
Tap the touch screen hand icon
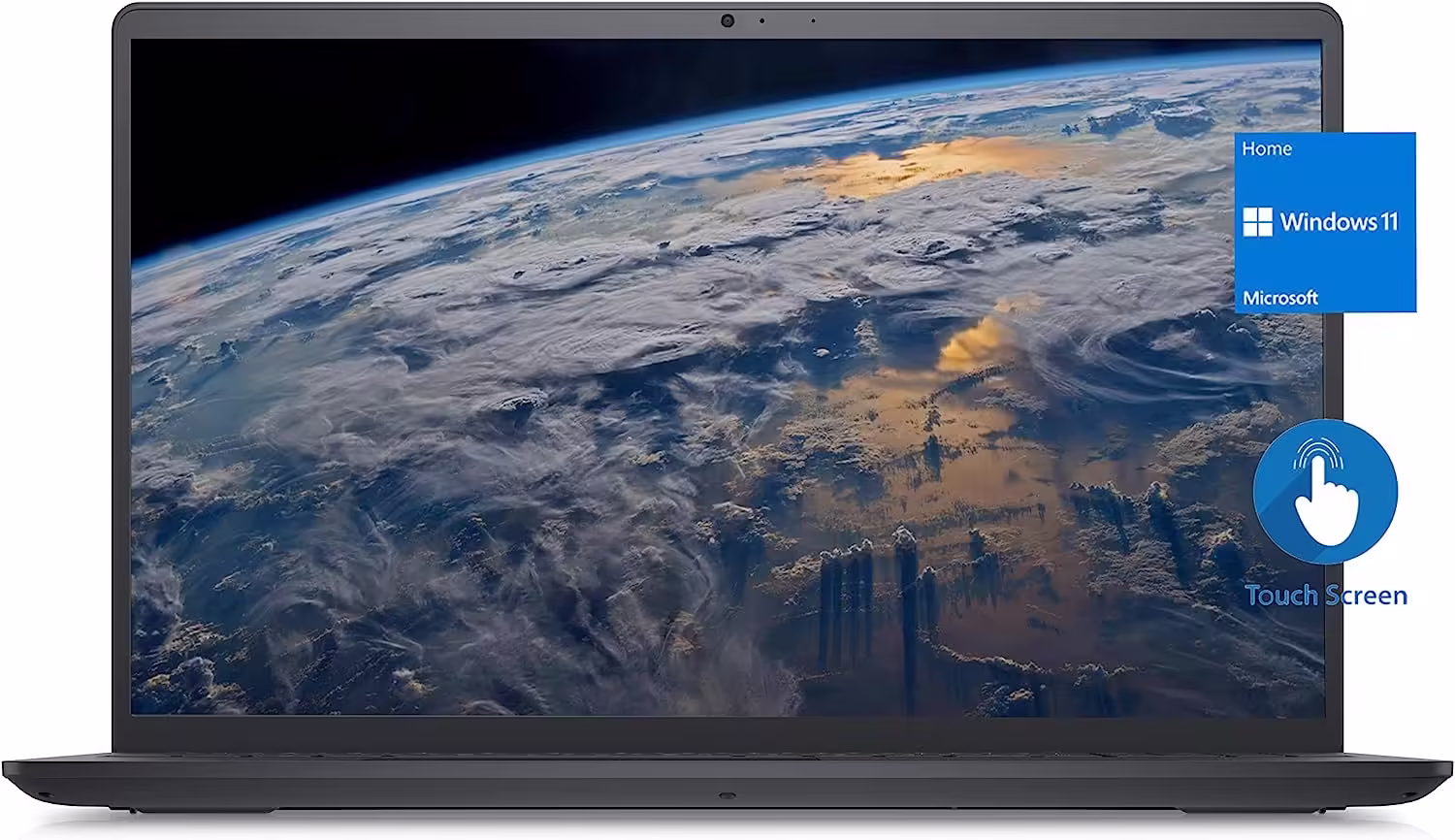(1324, 490)
